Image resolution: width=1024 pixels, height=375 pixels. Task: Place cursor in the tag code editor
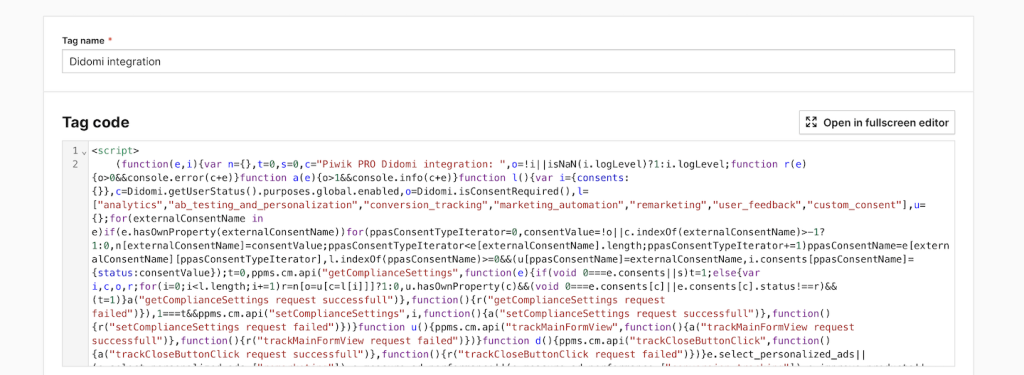coord(508,253)
